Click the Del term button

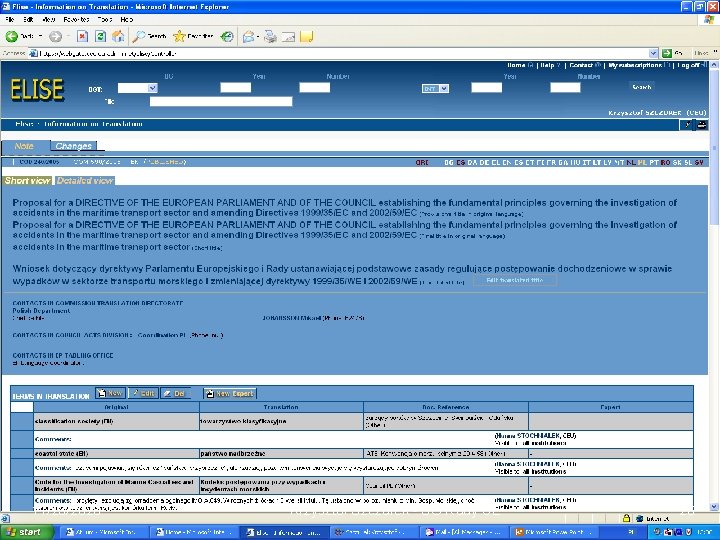pyautogui.click(x=175, y=394)
